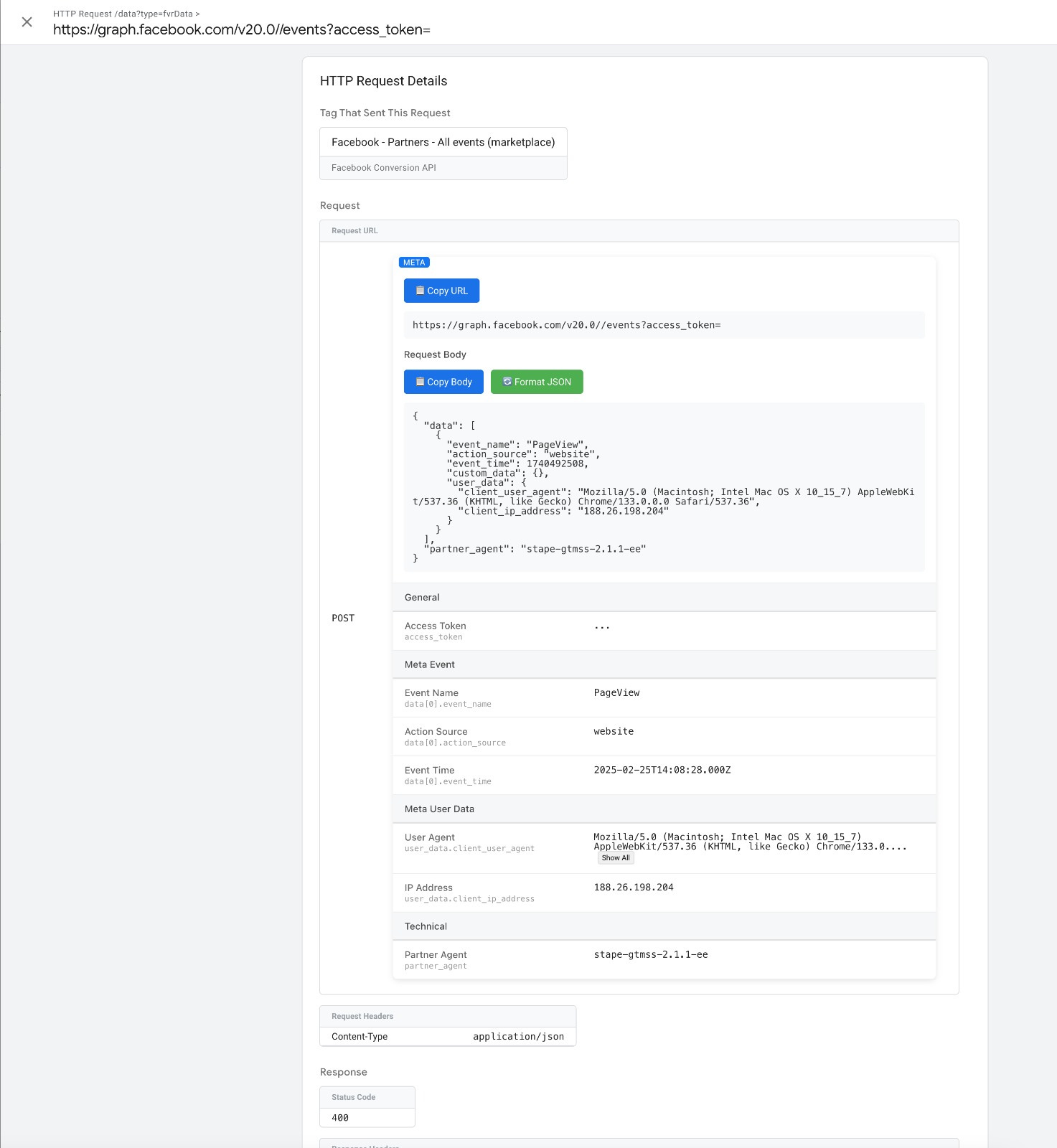Click the website action source value
Screen dimensions: 1057x1148
(x=614, y=732)
